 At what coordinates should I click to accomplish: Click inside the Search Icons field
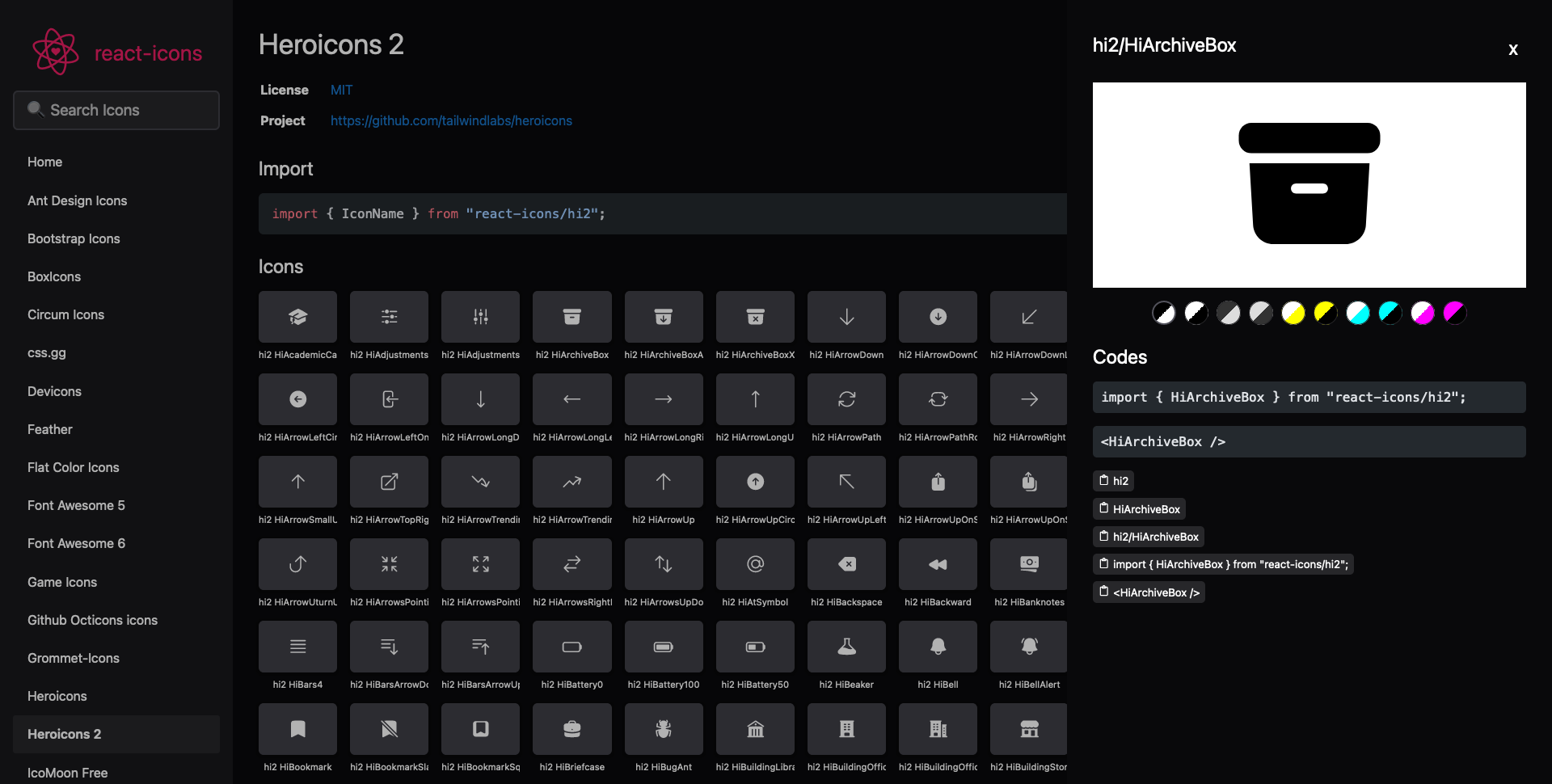coord(116,110)
